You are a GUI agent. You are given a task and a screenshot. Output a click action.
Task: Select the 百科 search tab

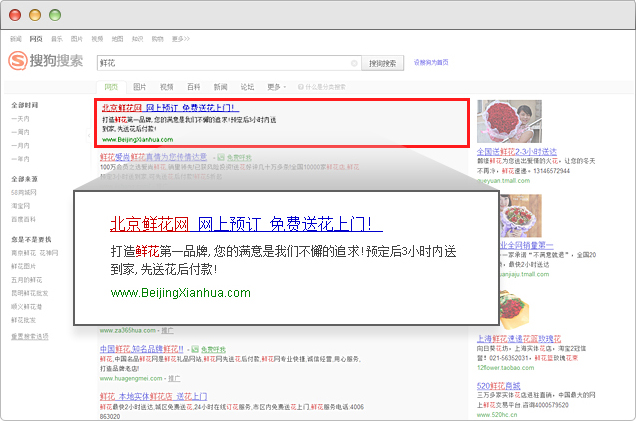pyautogui.click(x=193, y=87)
